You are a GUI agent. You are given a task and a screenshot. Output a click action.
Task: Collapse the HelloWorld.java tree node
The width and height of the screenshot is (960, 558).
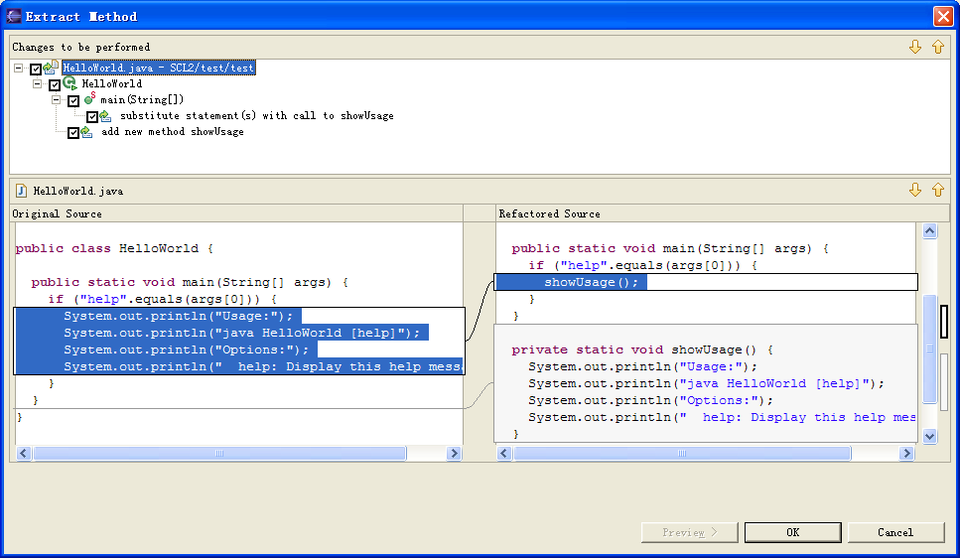pyautogui.click(x=18, y=68)
